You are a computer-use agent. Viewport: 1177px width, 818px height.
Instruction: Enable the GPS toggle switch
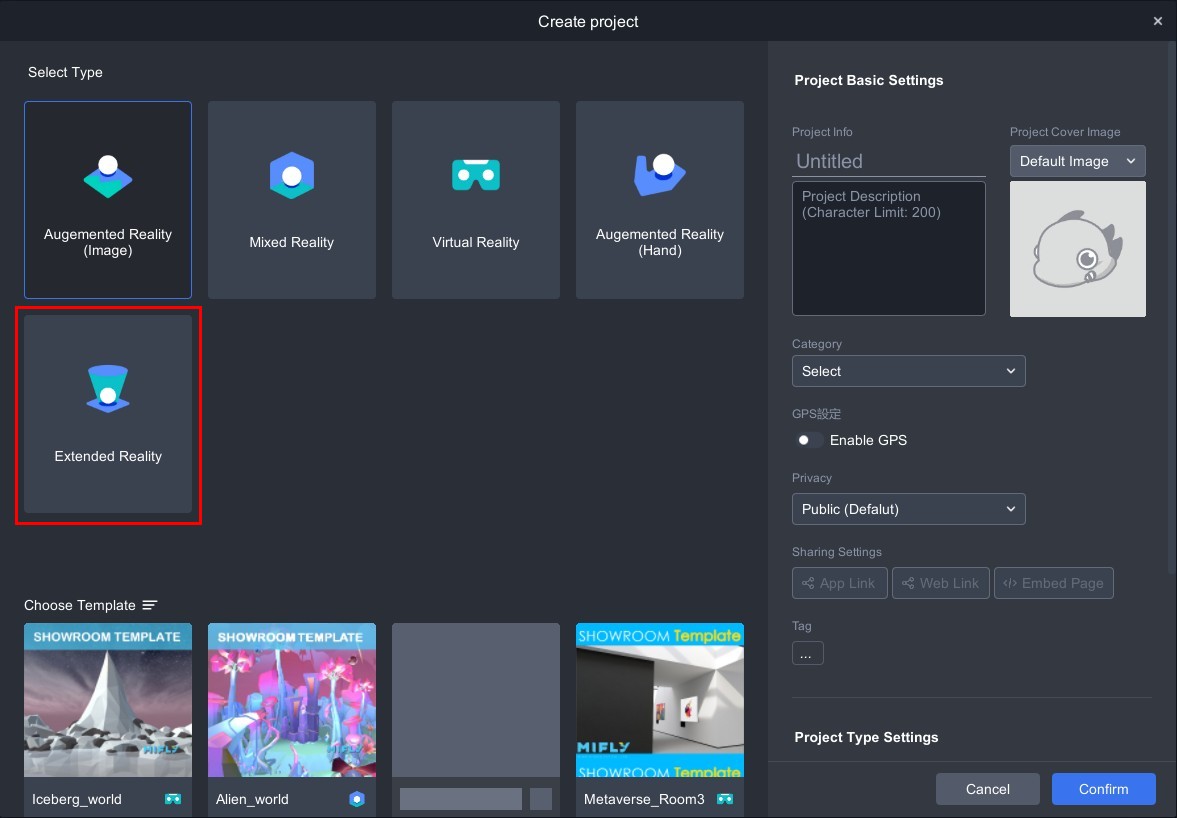(809, 440)
